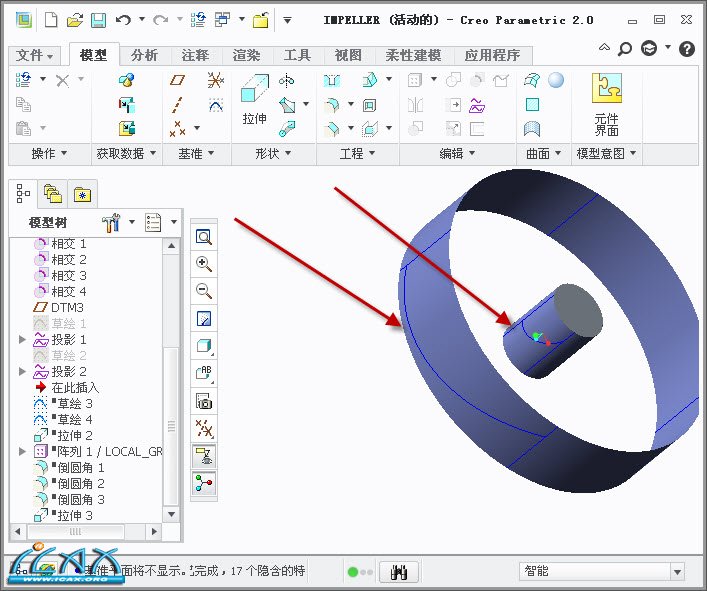Click the Zoom In magnifier icon
Viewport: 707px width, 591px height.
click(204, 264)
